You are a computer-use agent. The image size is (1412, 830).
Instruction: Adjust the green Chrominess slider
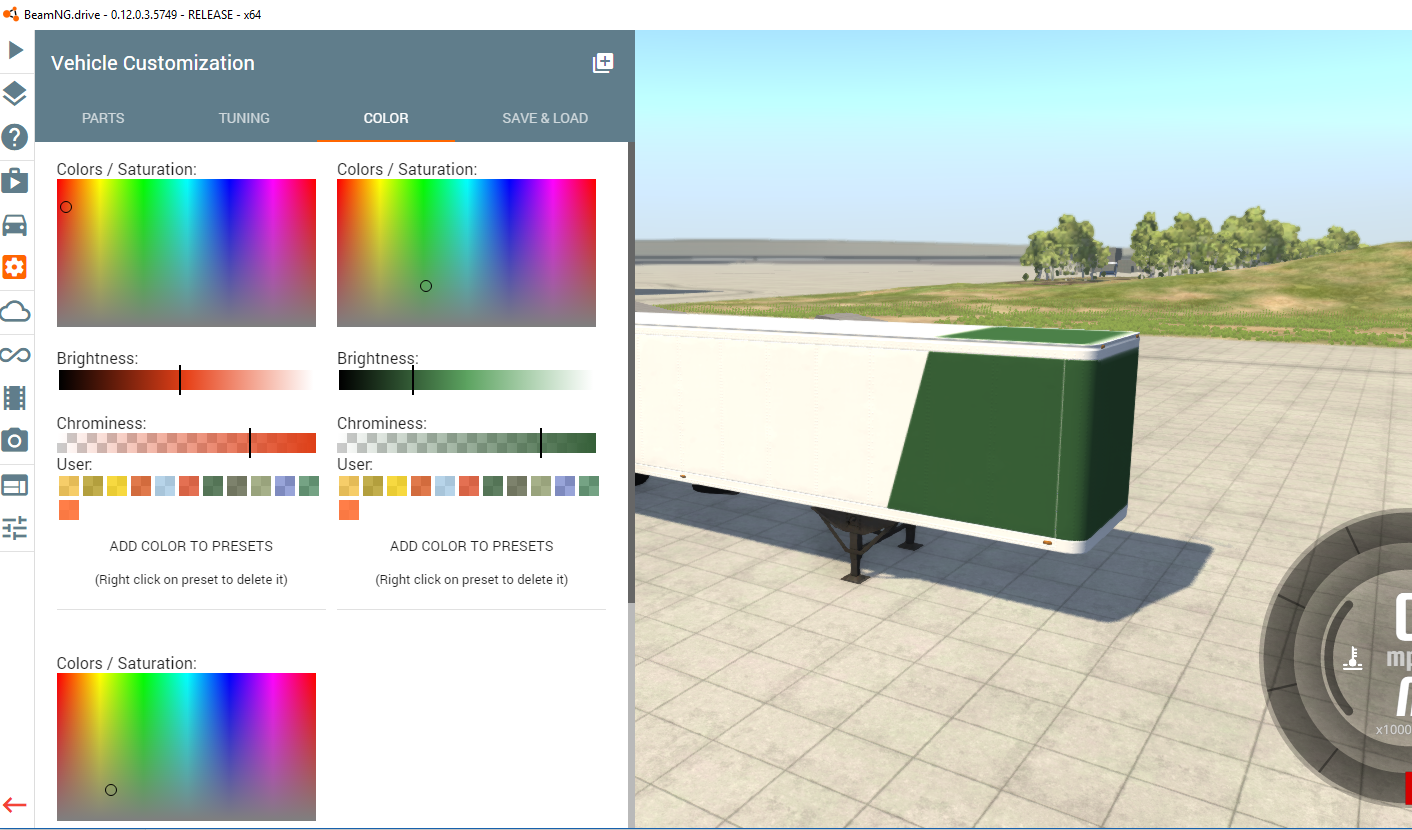point(466,443)
